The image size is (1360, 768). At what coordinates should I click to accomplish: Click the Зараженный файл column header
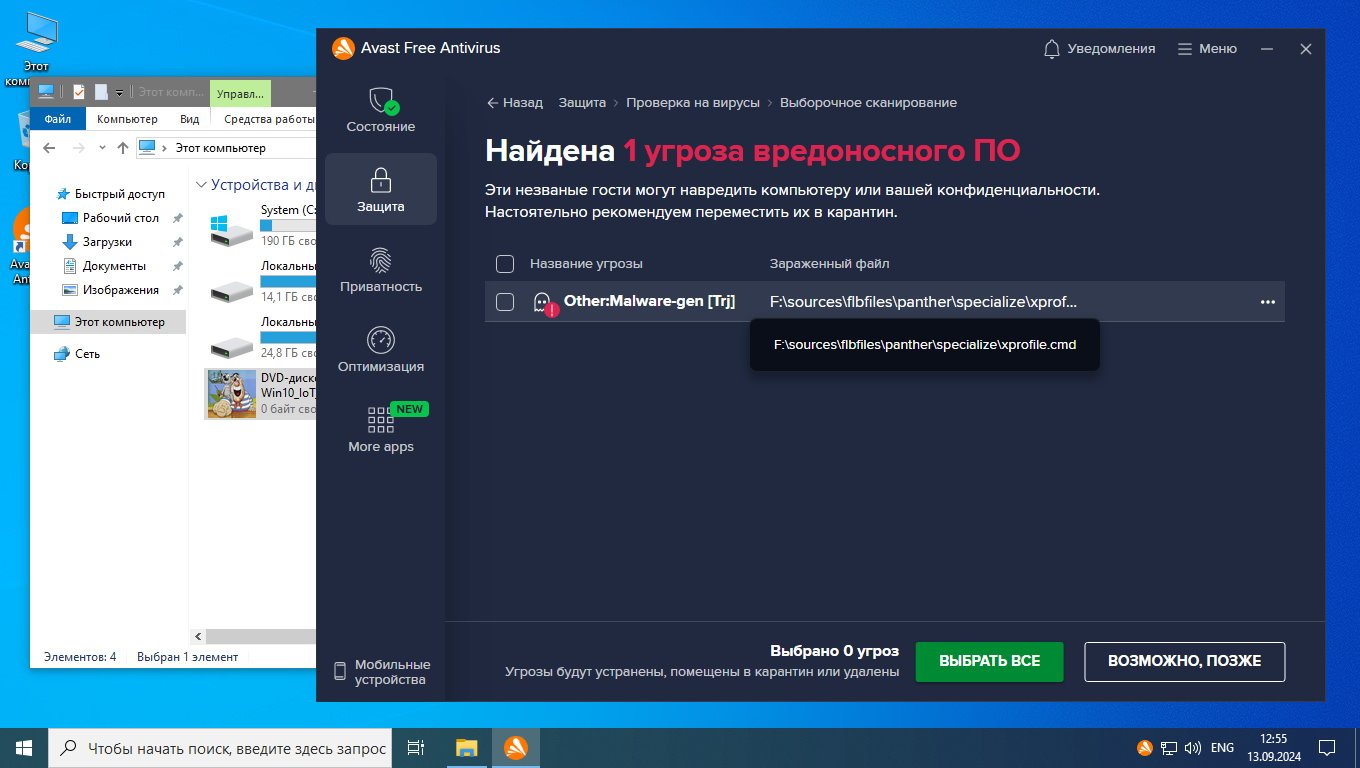pyautogui.click(x=829, y=264)
